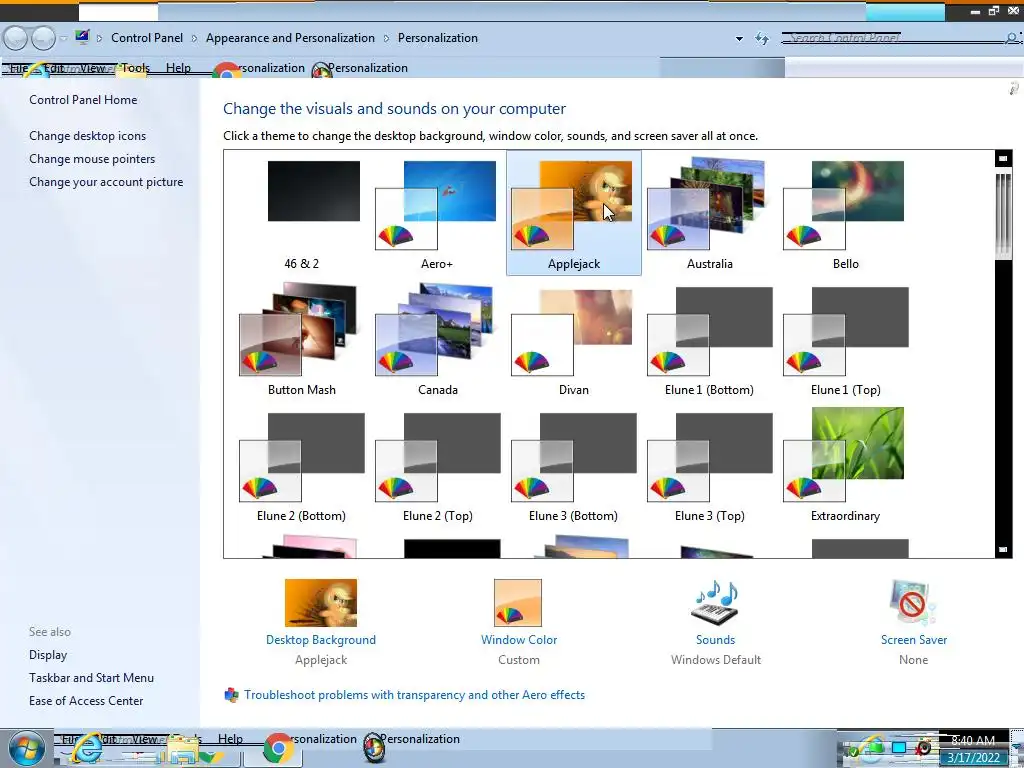This screenshot has width=1024, height=768.
Task: Click the Sounds link text
Action: point(715,640)
